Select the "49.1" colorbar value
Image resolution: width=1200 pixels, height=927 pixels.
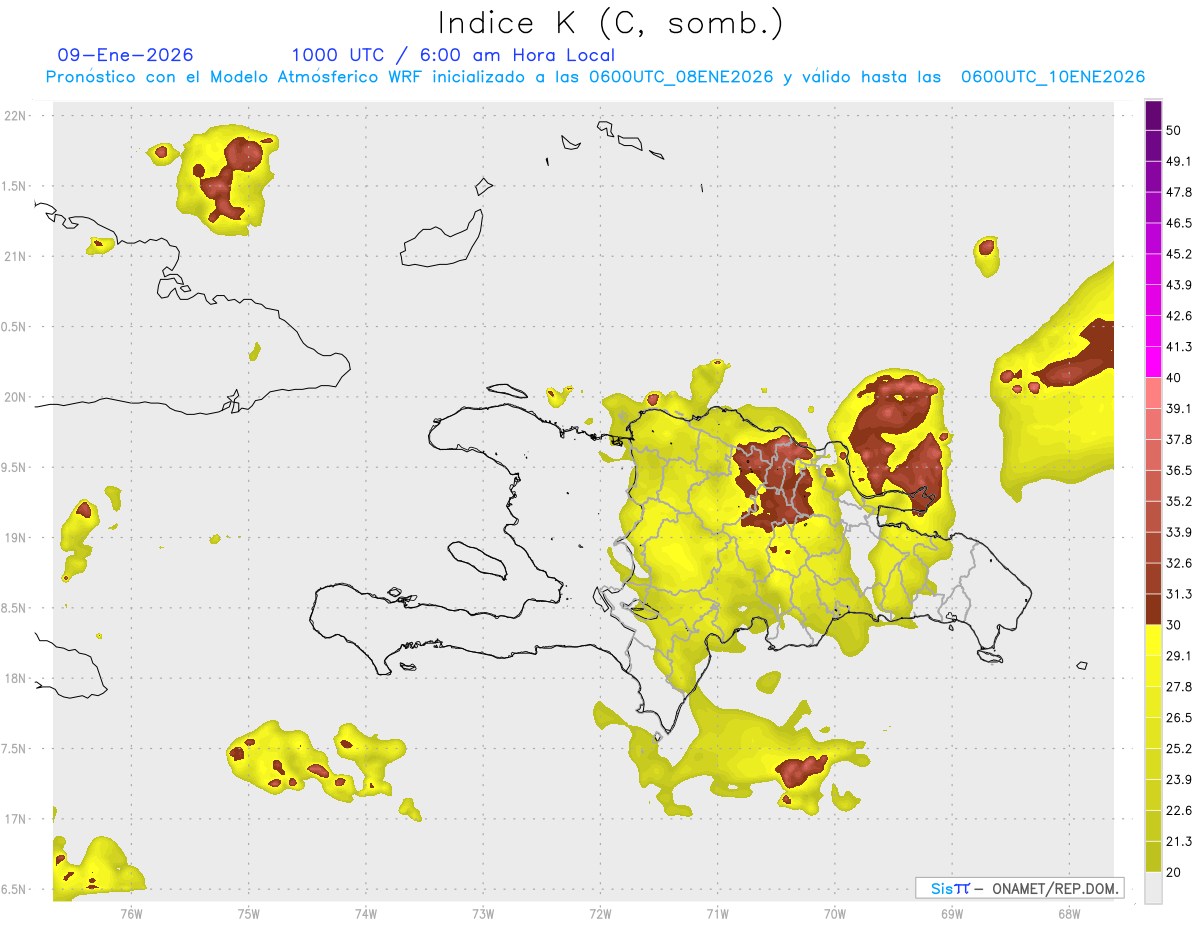pos(1179,161)
